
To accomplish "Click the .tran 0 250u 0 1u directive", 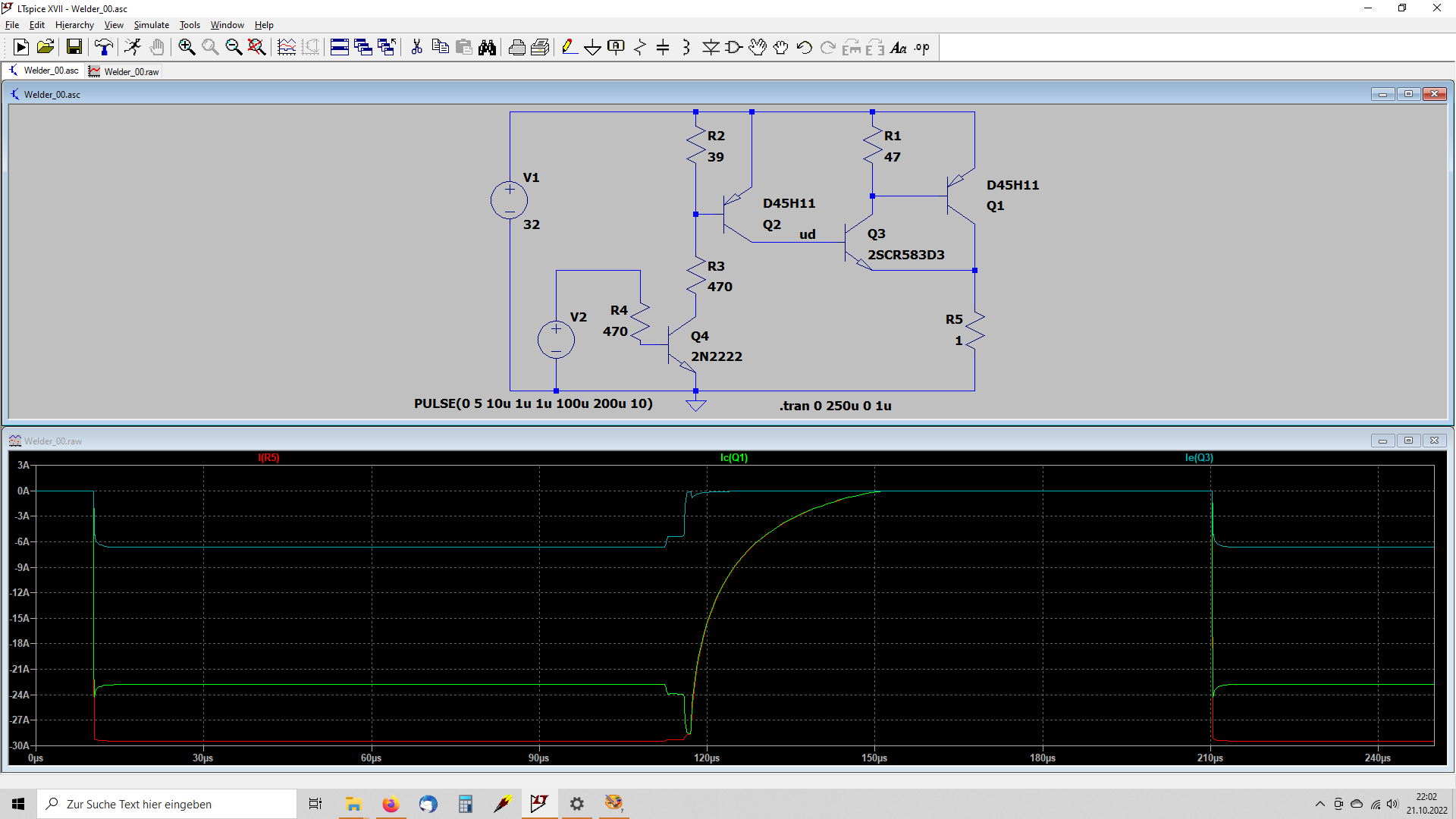I will point(835,406).
